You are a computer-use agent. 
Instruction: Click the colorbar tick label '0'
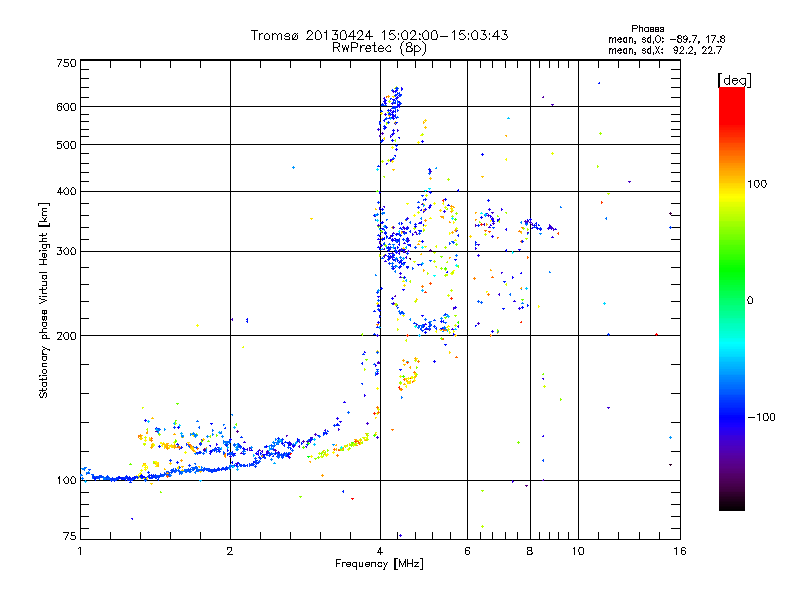click(750, 301)
